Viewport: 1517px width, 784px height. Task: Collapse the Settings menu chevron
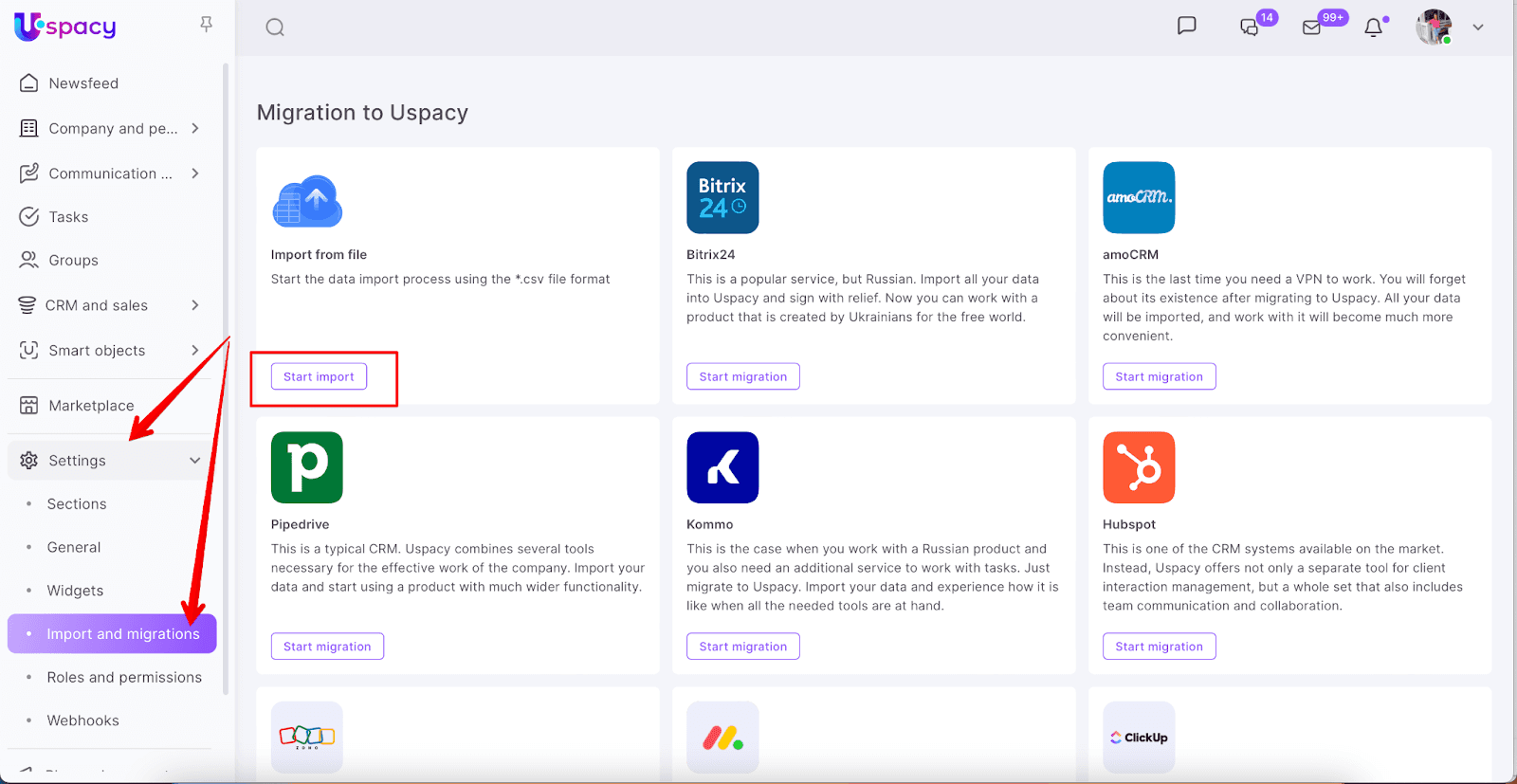tap(195, 461)
